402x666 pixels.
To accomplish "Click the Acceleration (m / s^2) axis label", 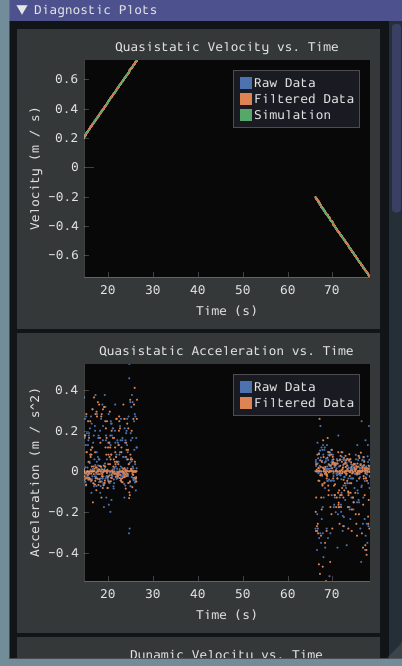I will pyautogui.click(x=35, y=472).
